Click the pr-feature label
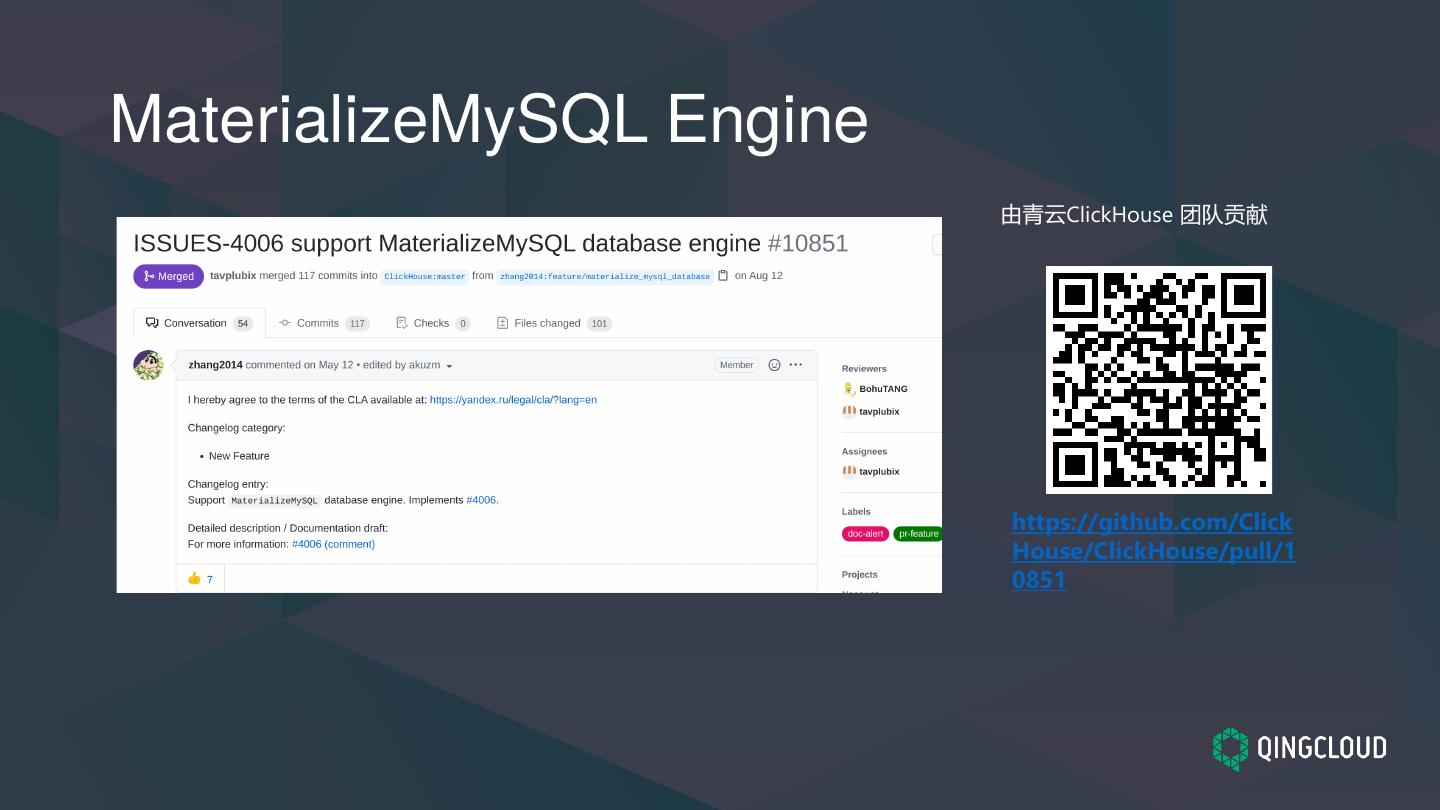This screenshot has width=1440, height=810. pyautogui.click(x=918, y=534)
